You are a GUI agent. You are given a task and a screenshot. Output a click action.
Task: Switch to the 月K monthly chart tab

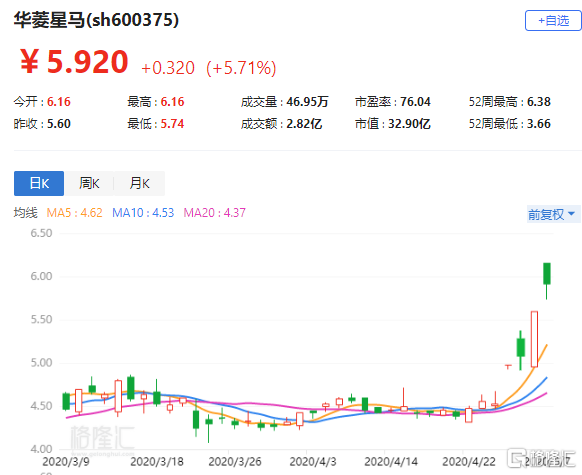pyautogui.click(x=140, y=183)
